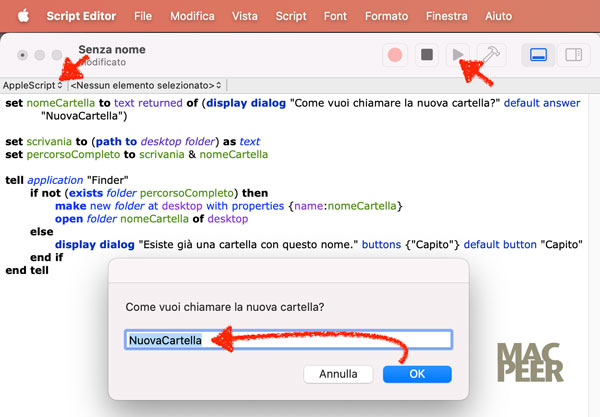Run the script with Play button
This screenshot has width=600, height=417.
(x=458, y=55)
